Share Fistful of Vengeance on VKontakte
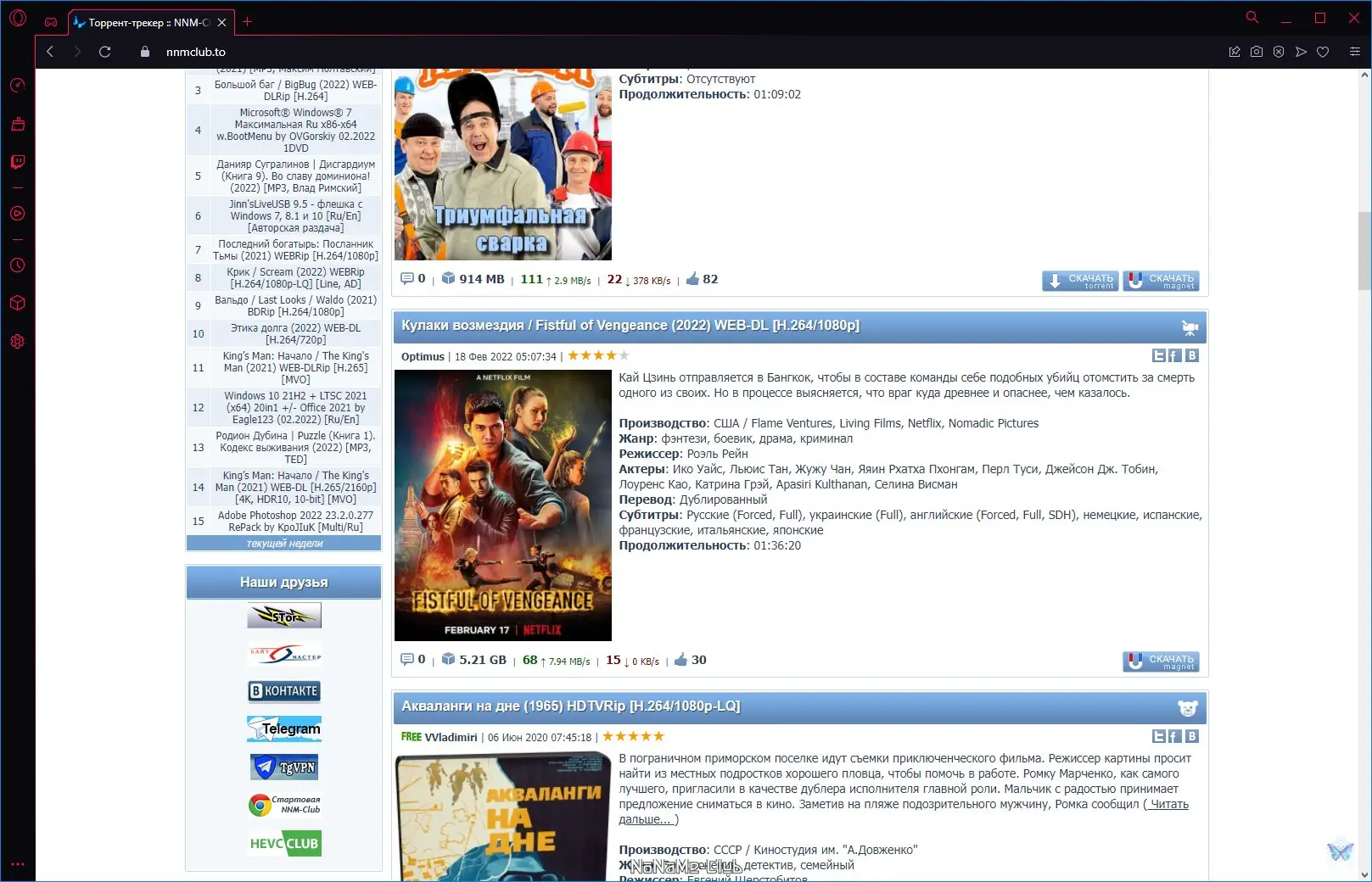Image resolution: width=1372 pixels, height=882 pixels. [x=1192, y=356]
